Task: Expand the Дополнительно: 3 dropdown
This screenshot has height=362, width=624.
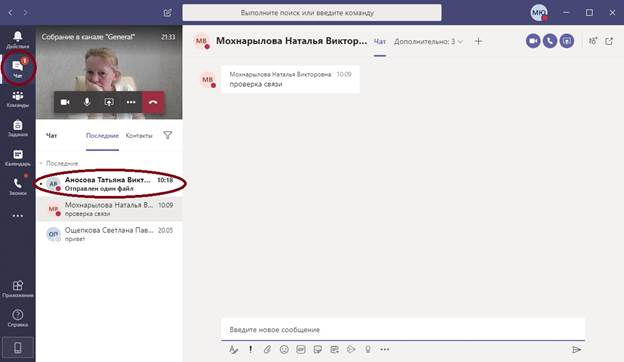Action: (x=428, y=41)
